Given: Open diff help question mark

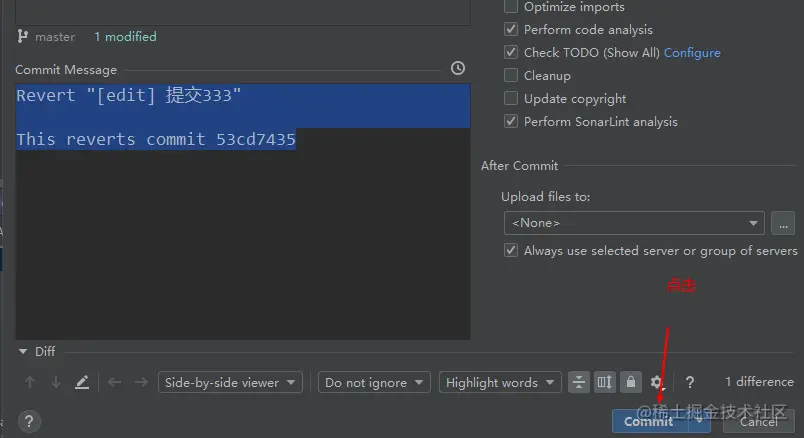Looking at the screenshot, I should pos(690,382).
